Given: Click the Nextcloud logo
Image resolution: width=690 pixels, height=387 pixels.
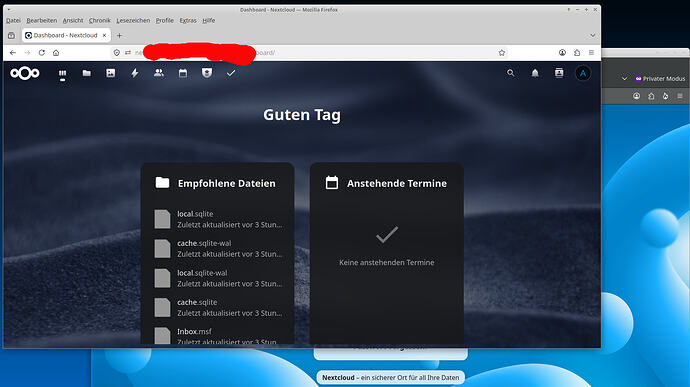Looking at the screenshot, I should coord(25,73).
